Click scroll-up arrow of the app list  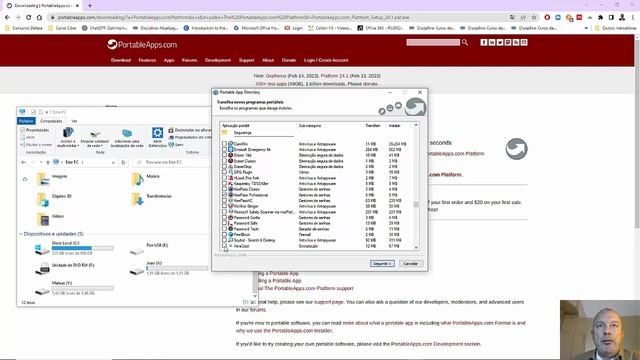[x=416, y=125]
